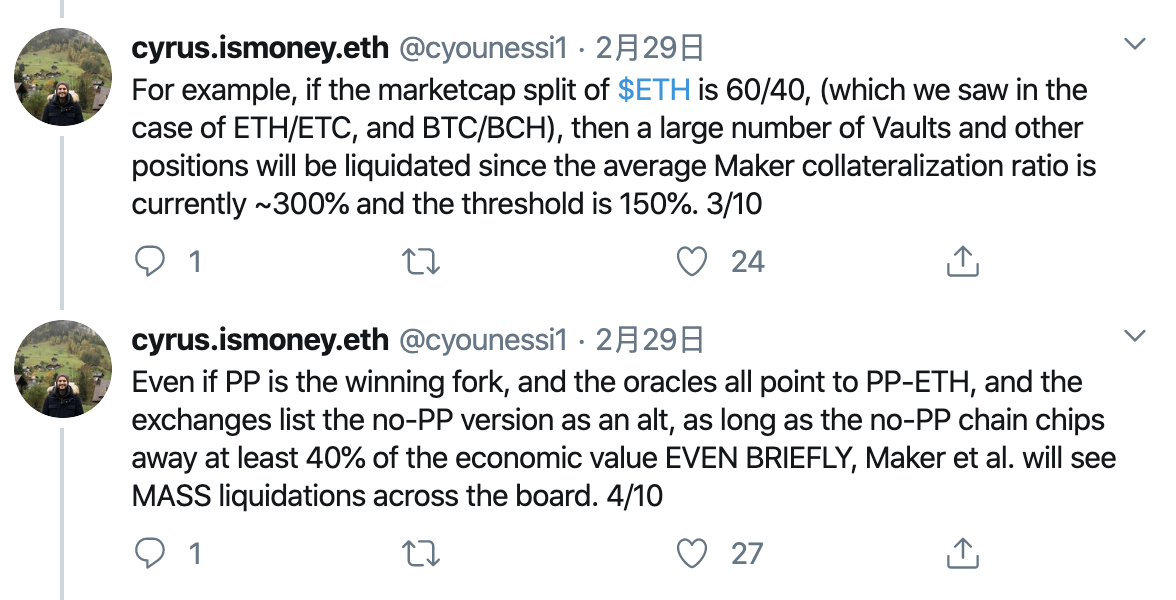The height and width of the screenshot is (600, 1176).
Task: Open the 3/10 tweet's chevron options menu
Action: point(1135,44)
